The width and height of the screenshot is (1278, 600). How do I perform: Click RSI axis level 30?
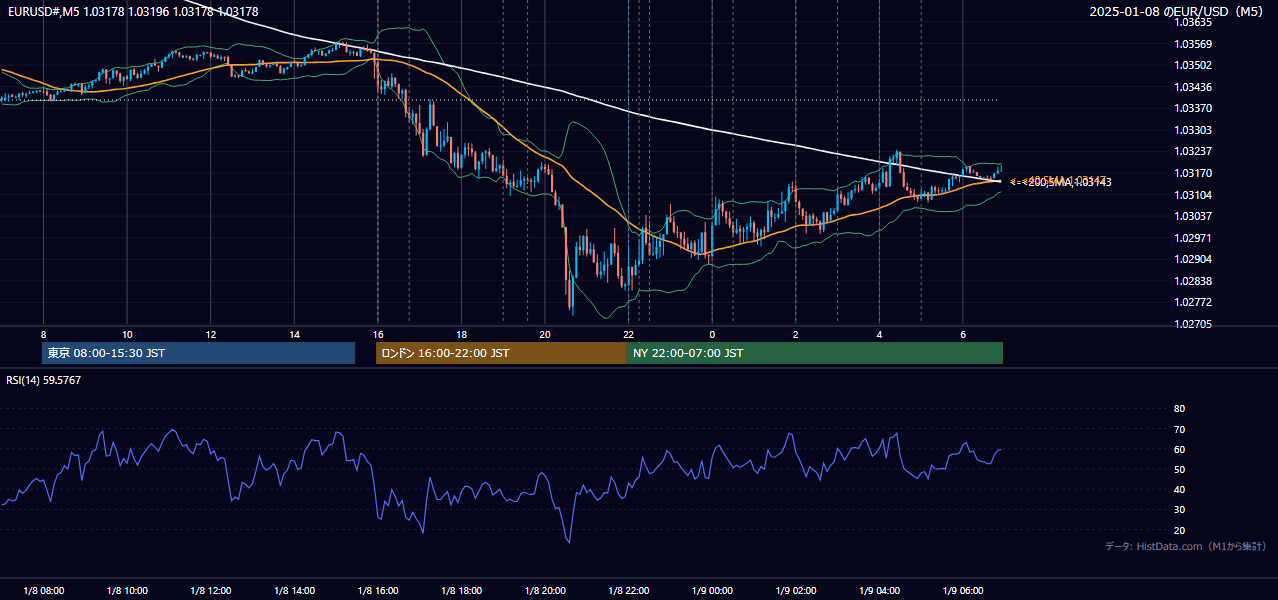point(1179,510)
